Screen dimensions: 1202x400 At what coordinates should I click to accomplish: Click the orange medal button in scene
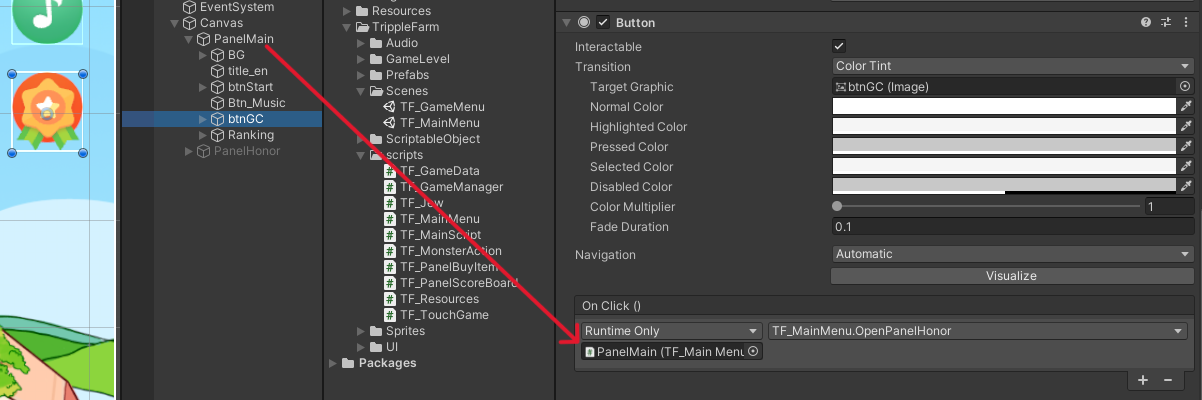click(x=46, y=110)
